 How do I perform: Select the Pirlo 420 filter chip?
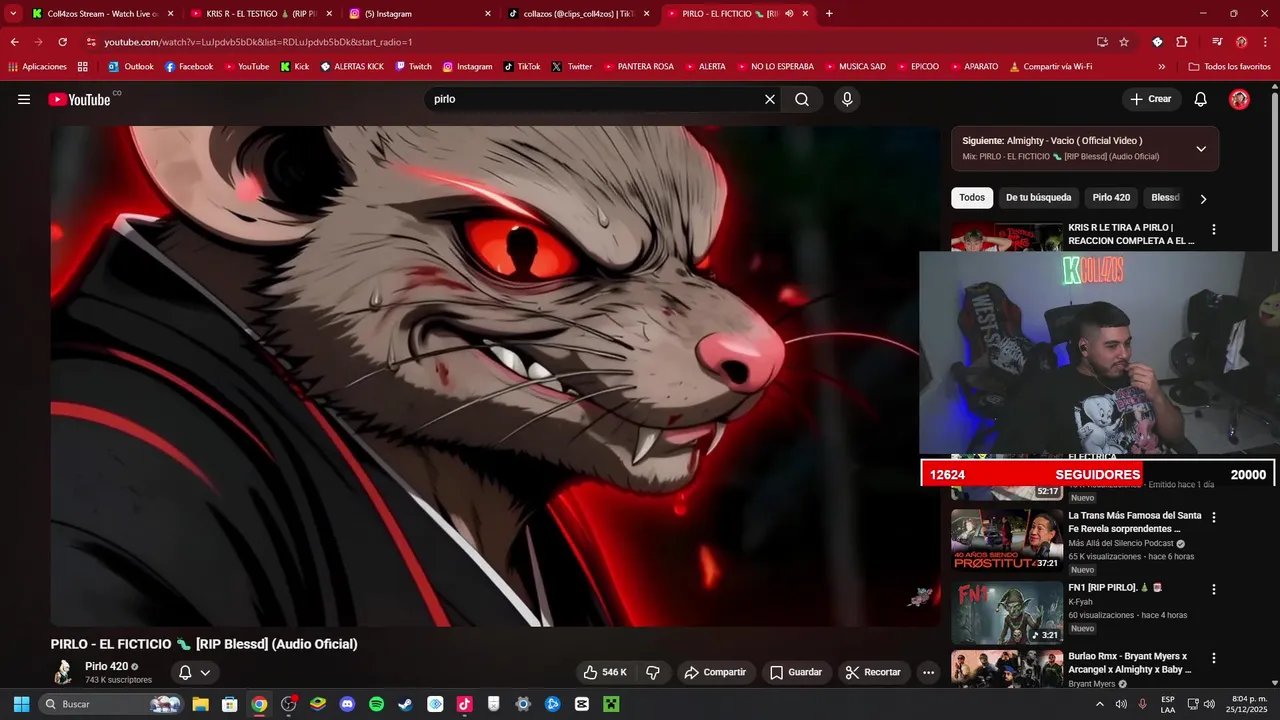[1111, 198]
